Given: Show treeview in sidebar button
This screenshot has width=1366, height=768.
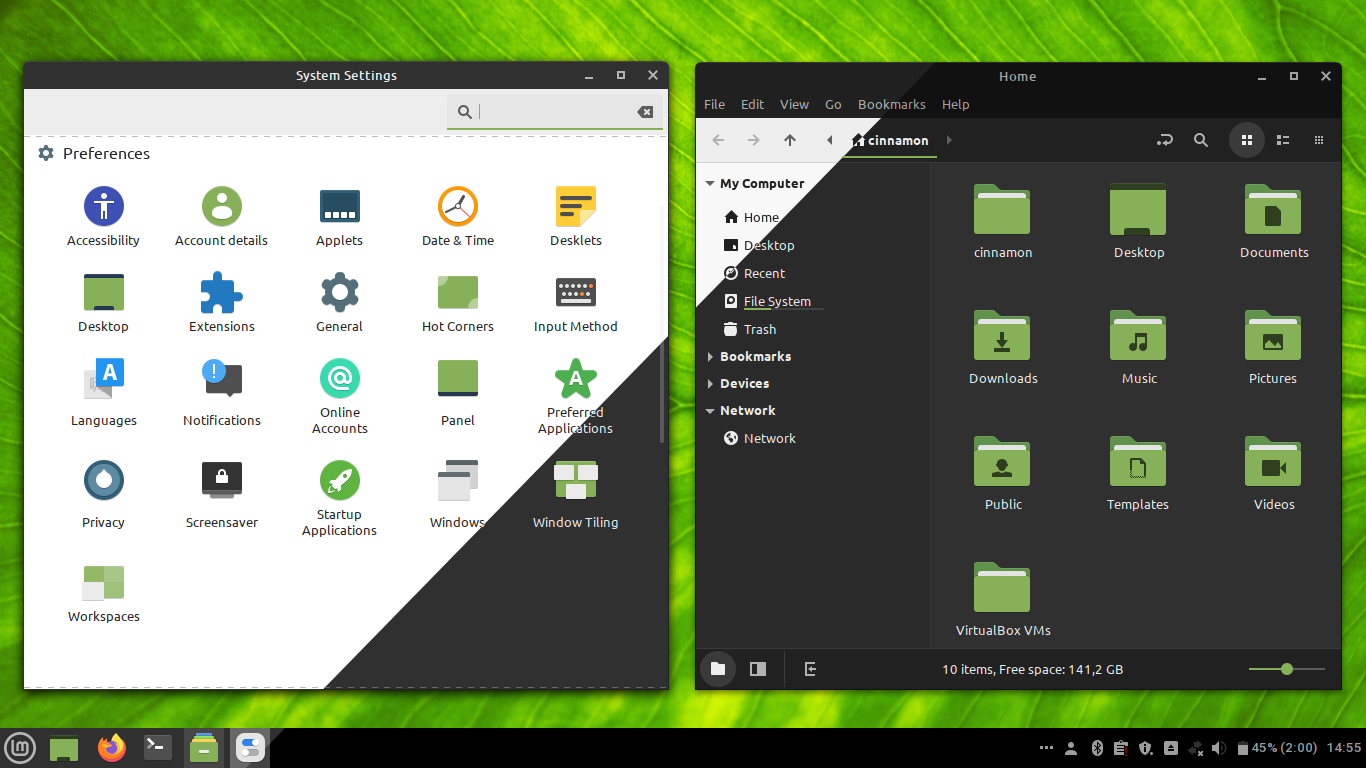Looking at the screenshot, I should (x=758, y=669).
